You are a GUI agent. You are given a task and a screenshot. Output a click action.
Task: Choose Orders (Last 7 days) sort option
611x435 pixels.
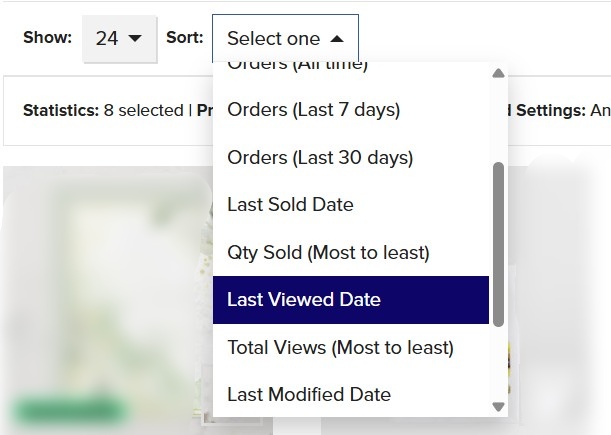pyautogui.click(x=351, y=110)
